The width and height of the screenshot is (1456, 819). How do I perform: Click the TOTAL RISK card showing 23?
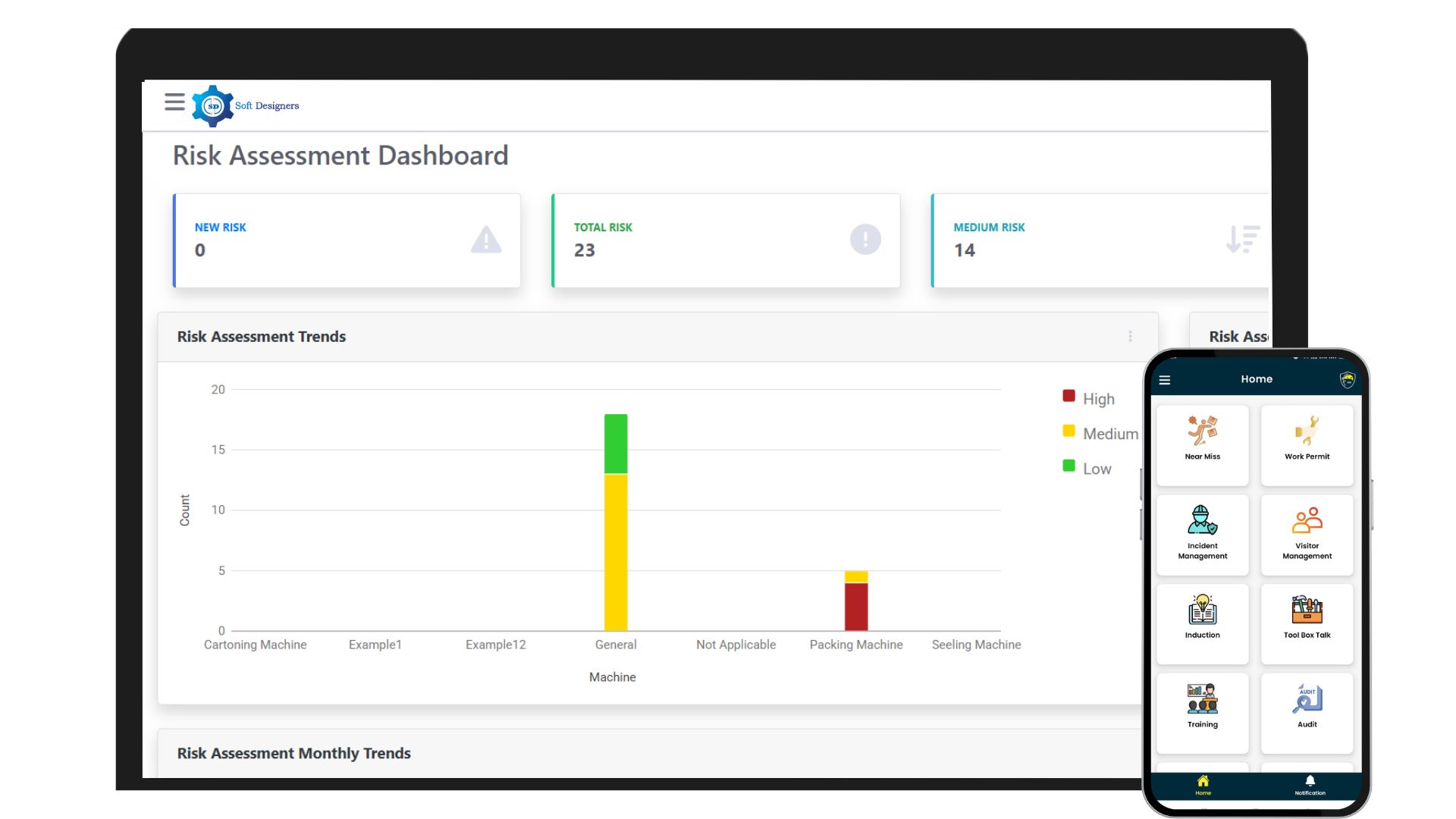[725, 240]
